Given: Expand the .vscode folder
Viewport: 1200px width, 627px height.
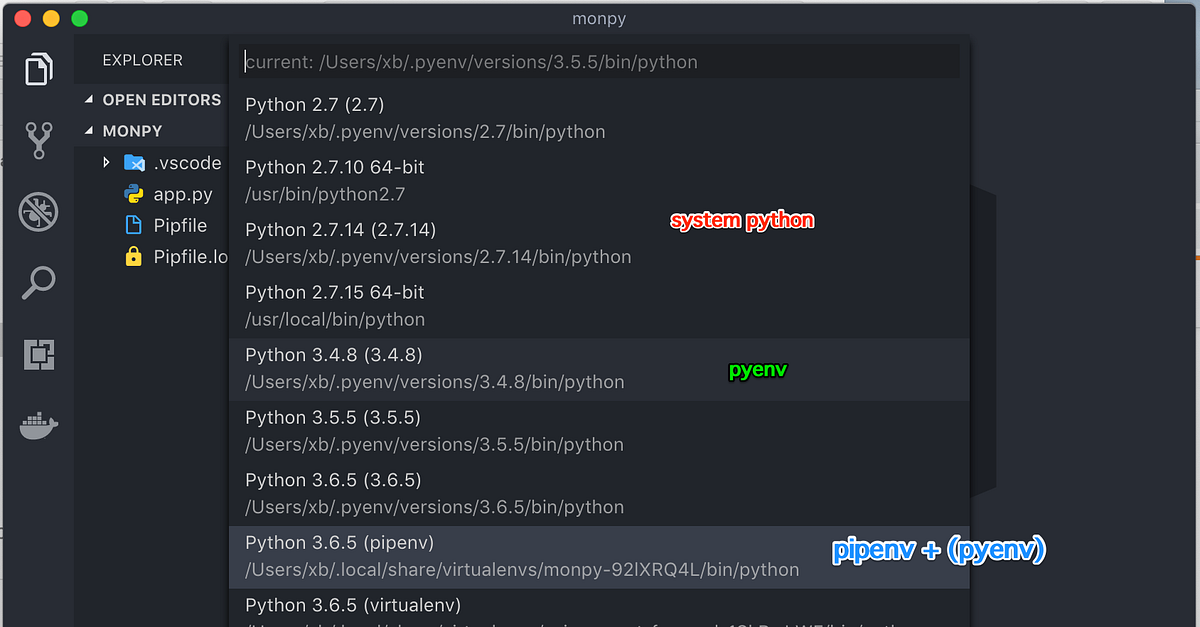Looking at the screenshot, I should pos(106,162).
